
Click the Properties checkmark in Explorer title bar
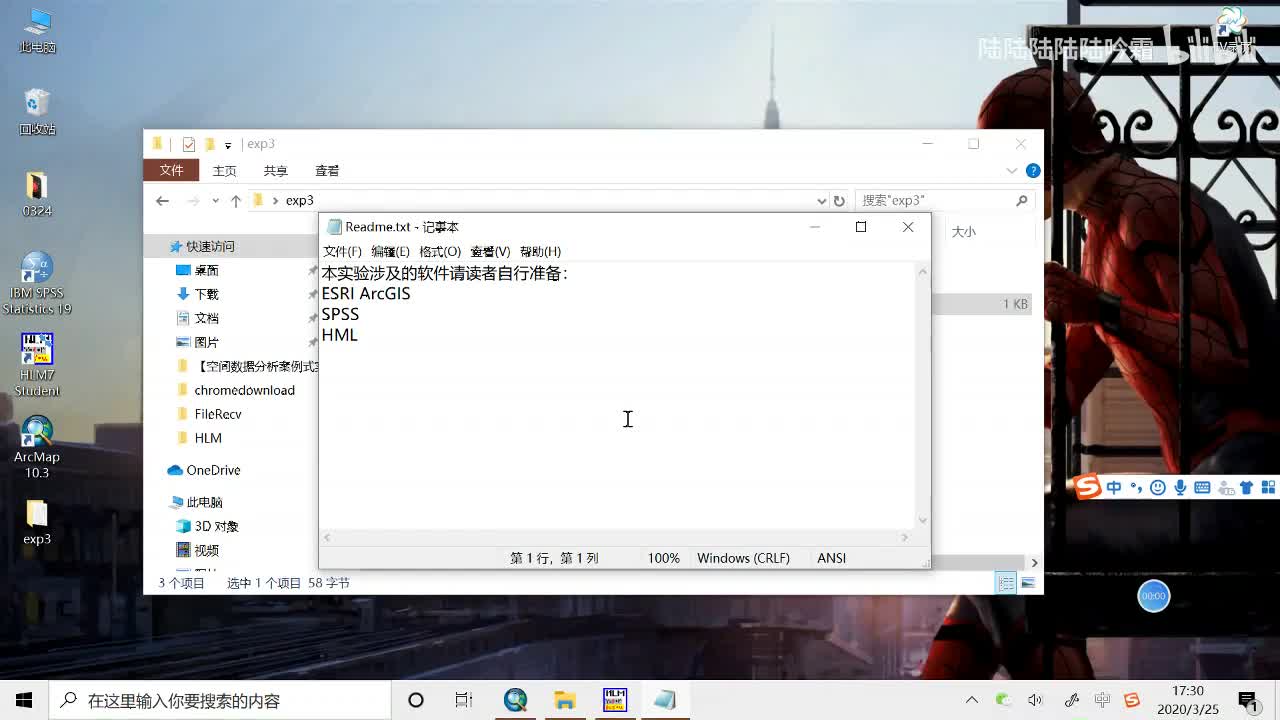[188, 144]
